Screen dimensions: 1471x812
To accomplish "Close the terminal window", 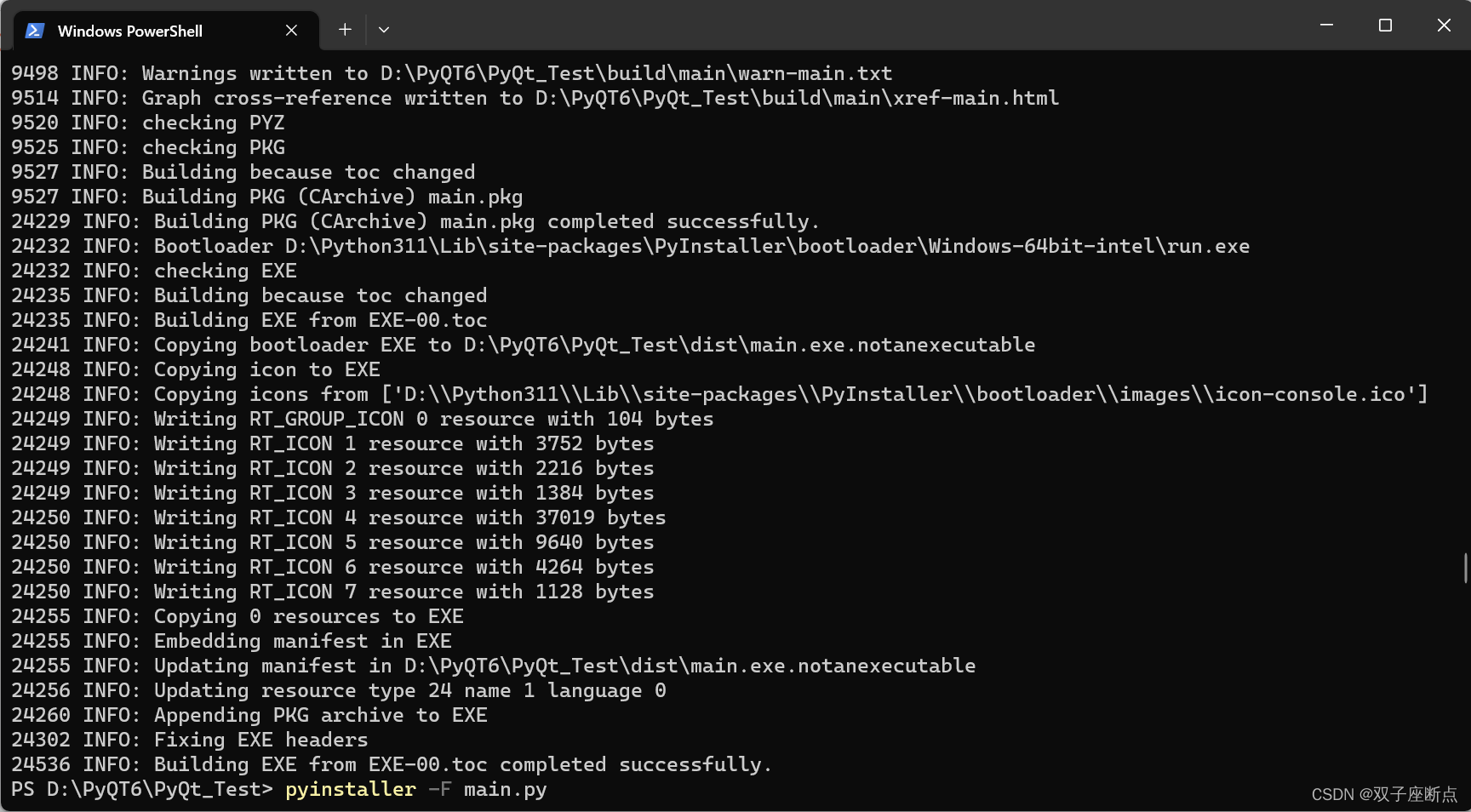I will point(1444,26).
